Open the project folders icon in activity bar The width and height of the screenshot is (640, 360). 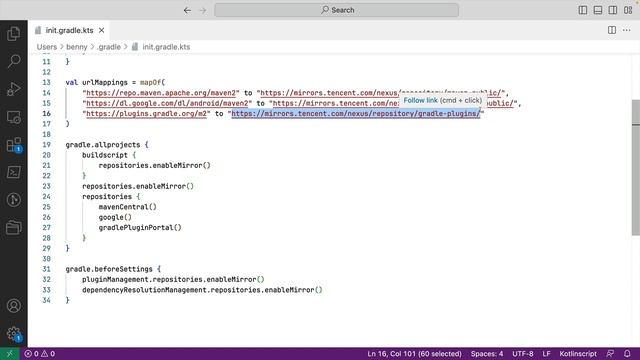coord(13,227)
